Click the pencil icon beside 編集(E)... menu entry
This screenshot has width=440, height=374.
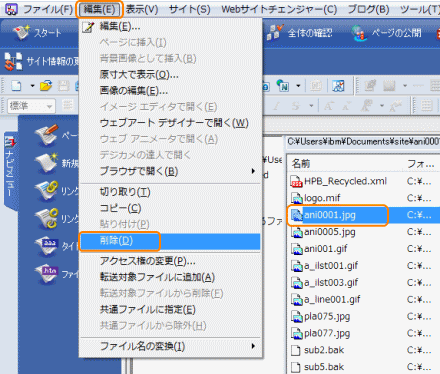[88, 27]
